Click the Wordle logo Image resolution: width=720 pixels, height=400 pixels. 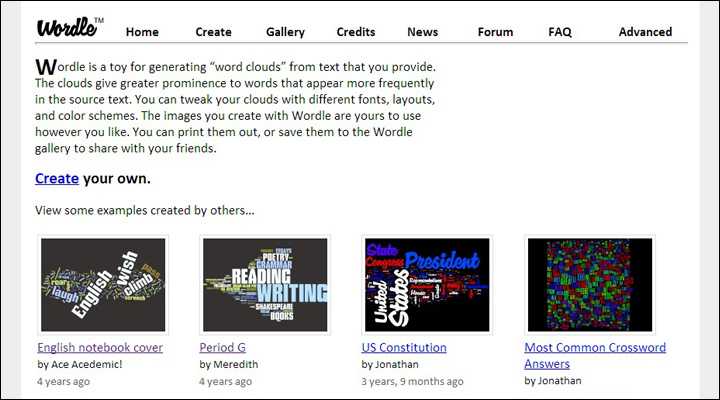[x=68, y=27]
